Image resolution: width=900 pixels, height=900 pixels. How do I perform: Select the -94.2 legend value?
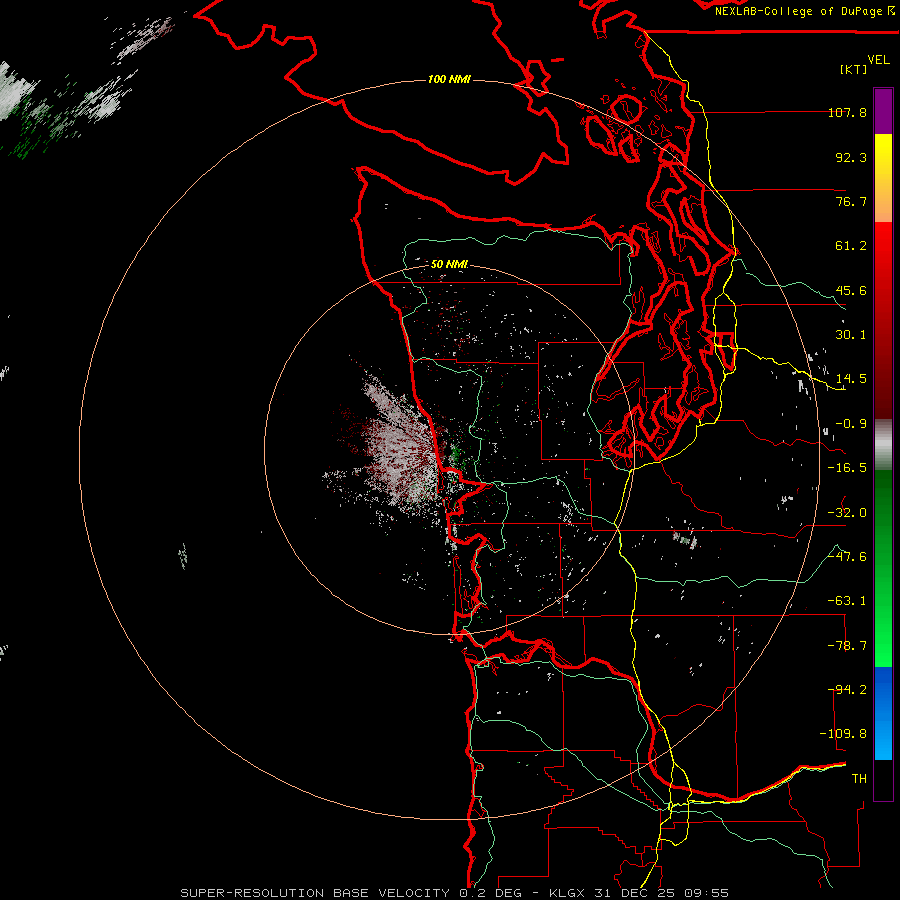click(x=847, y=690)
